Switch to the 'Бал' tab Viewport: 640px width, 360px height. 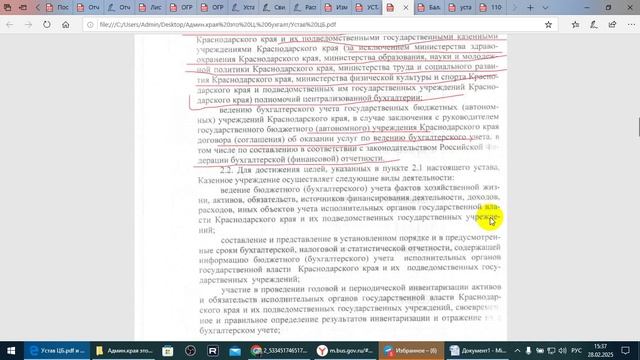tap(429, 7)
